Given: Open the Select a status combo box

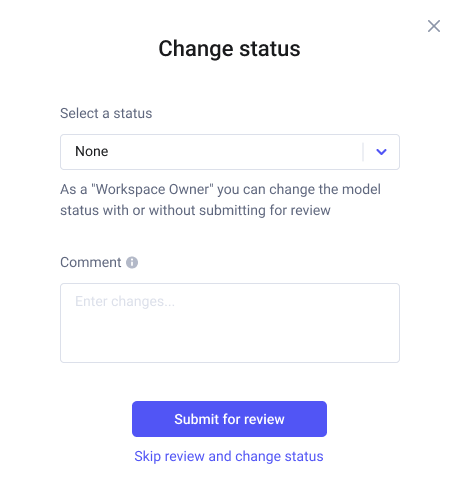Looking at the screenshot, I should (x=230, y=152).
